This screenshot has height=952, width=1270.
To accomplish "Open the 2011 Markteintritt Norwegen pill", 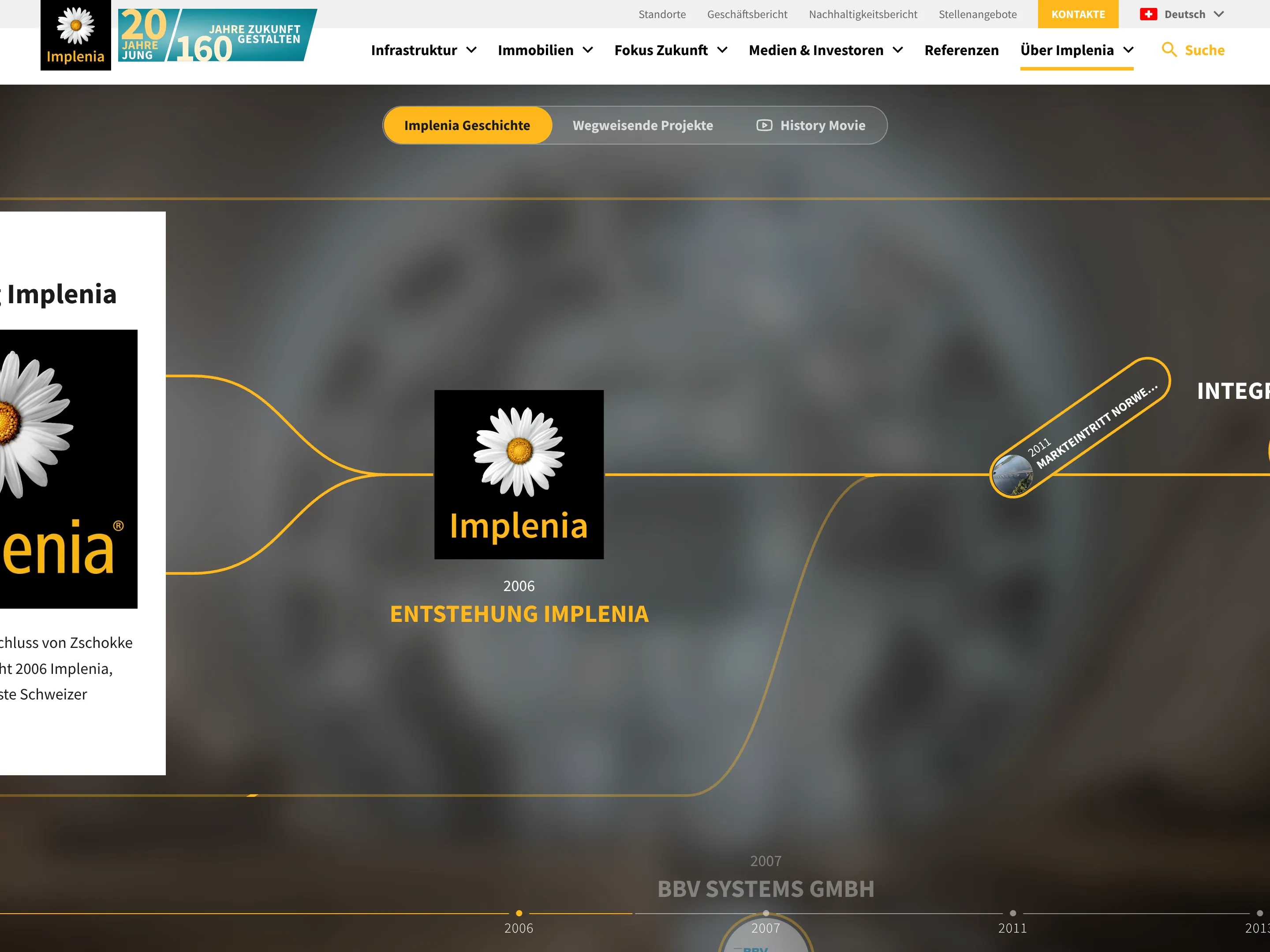I will point(1080,428).
